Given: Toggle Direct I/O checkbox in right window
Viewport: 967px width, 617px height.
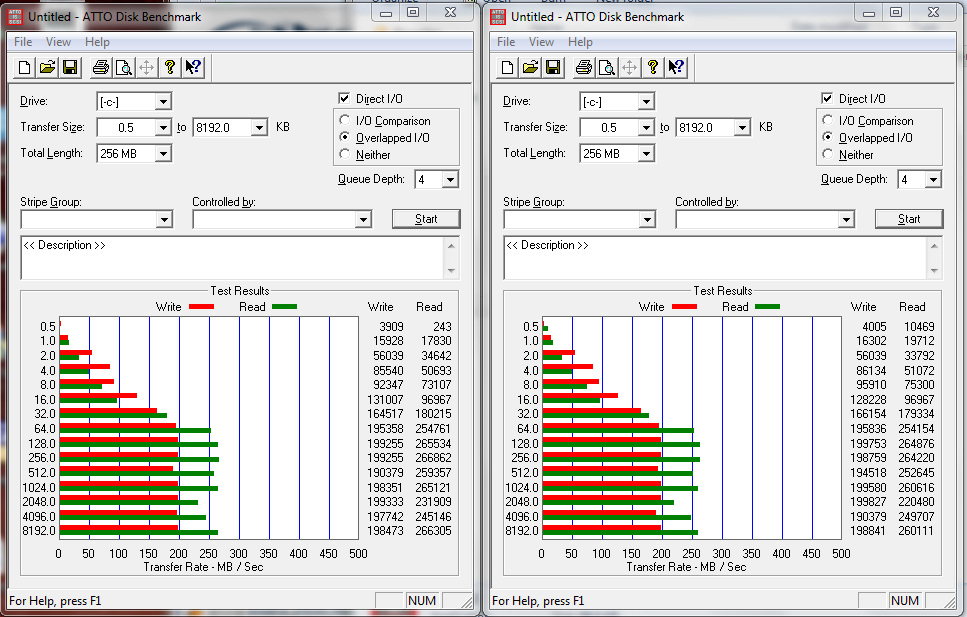Looking at the screenshot, I should 827,98.
